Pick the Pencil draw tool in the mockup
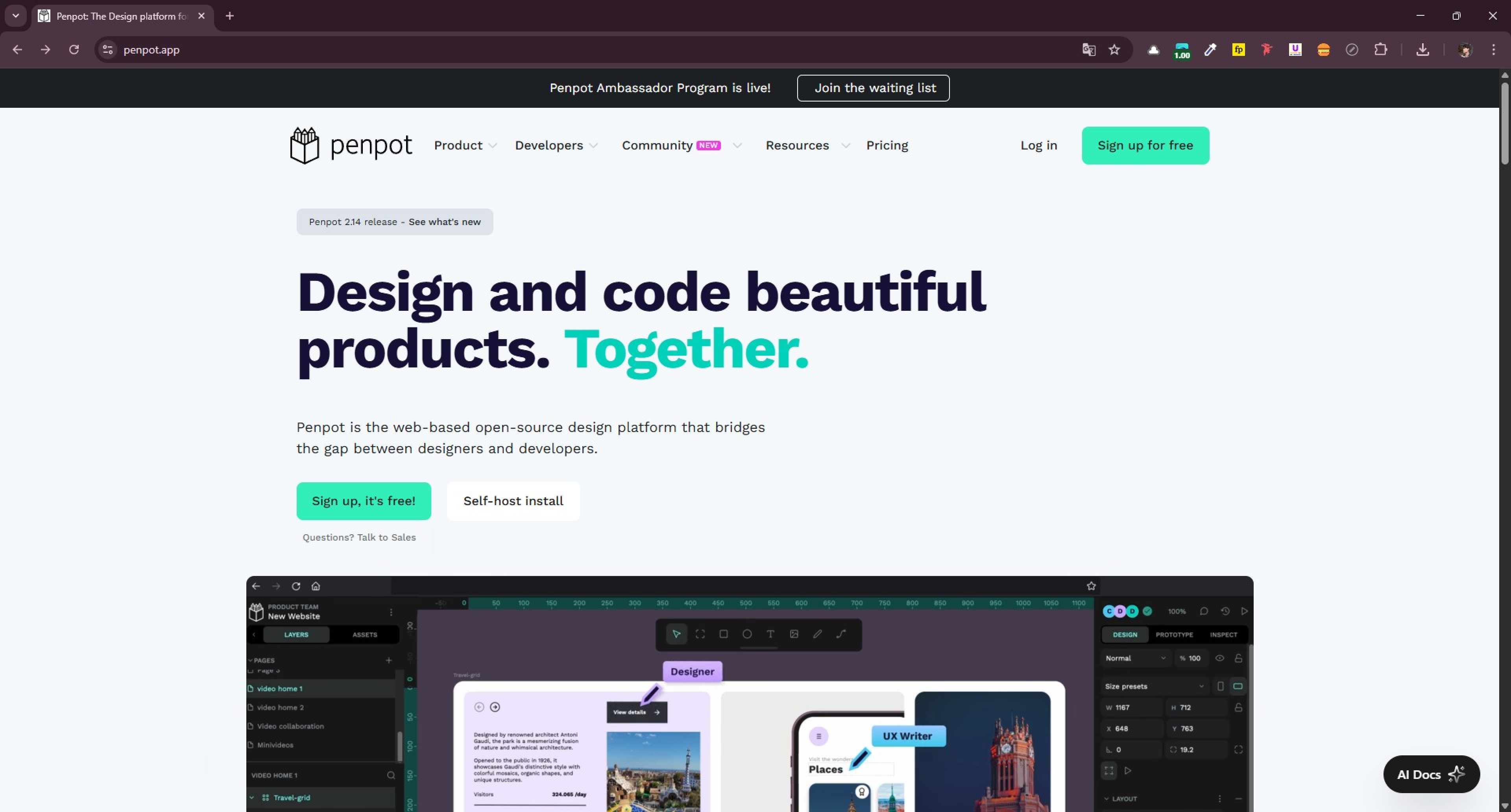Image resolution: width=1511 pixels, height=812 pixels. pyautogui.click(x=817, y=634)
